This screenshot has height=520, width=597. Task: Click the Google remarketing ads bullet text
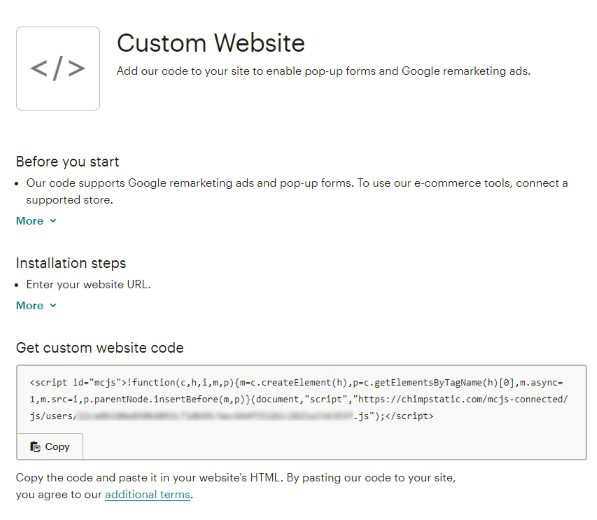click(x=297, y=191)
